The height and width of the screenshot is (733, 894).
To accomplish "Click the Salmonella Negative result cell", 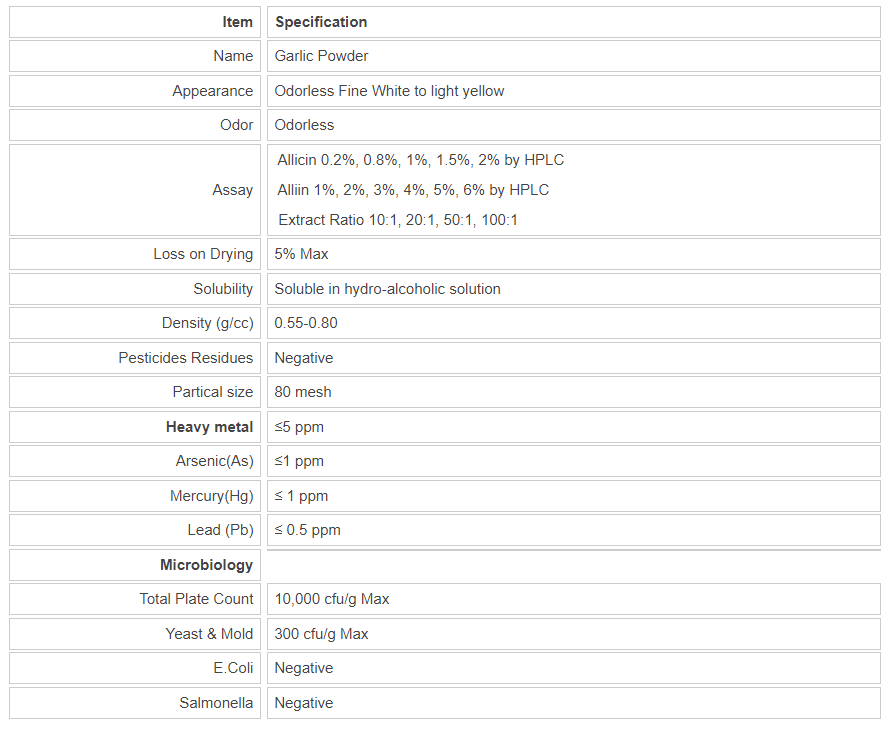I will point(304,703).
